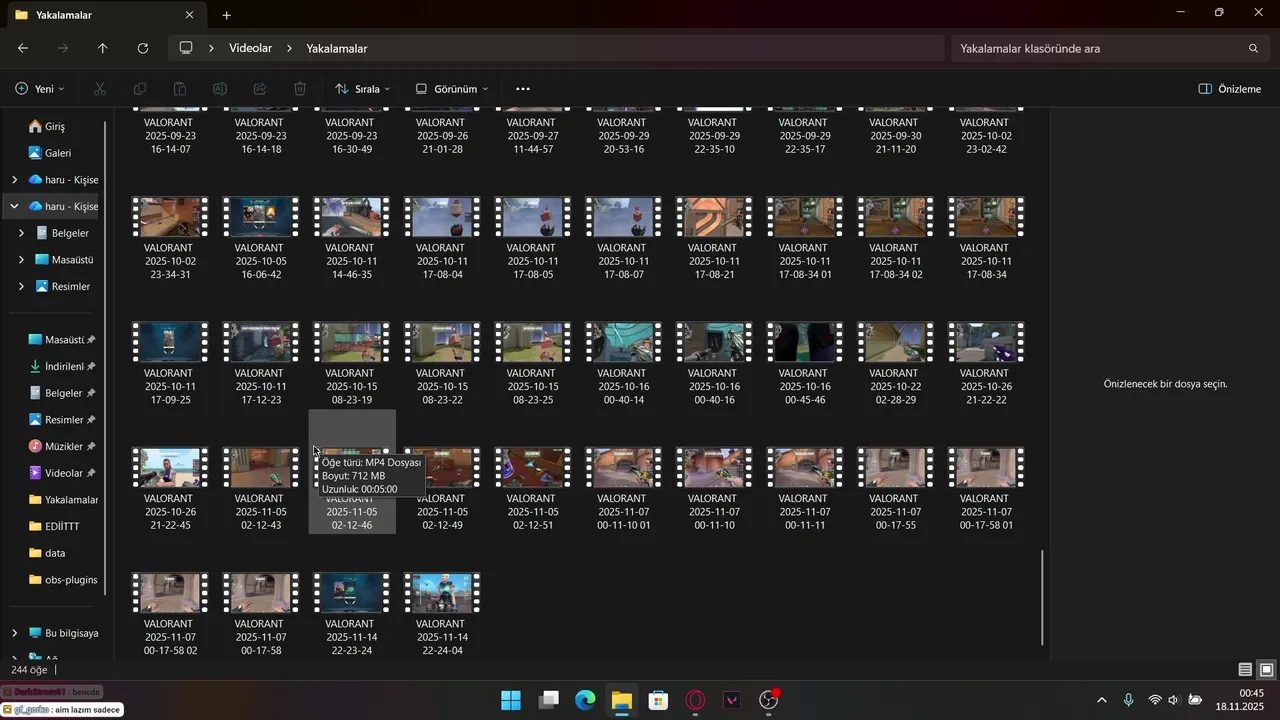Select video VALORANT 2025-10-16 00-45-46
The width and height of the screenshot is (1280, 720).
click(804, 363)
